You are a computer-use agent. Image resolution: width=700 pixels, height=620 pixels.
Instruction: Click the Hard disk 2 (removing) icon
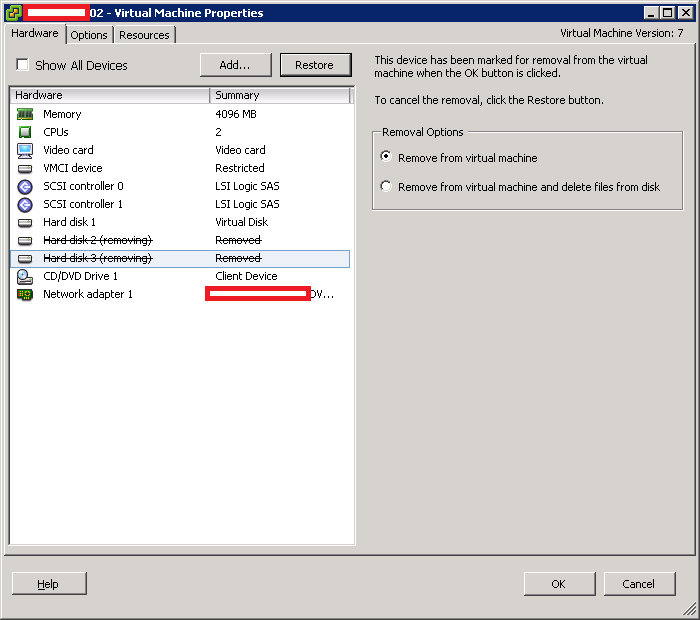pyautogui.click(x=25, y=241)
